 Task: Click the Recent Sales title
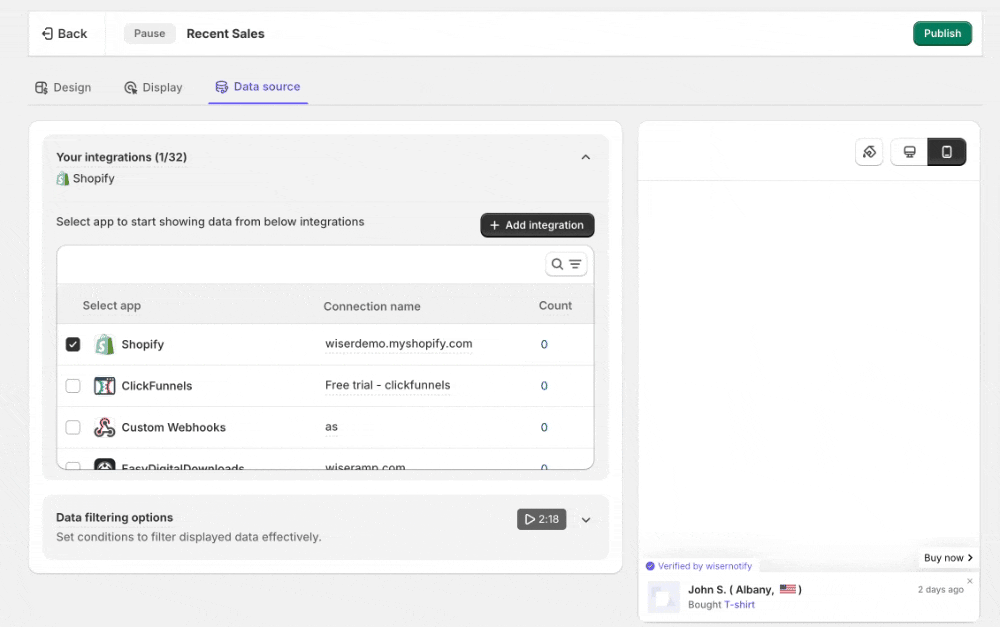pos(225,34)
